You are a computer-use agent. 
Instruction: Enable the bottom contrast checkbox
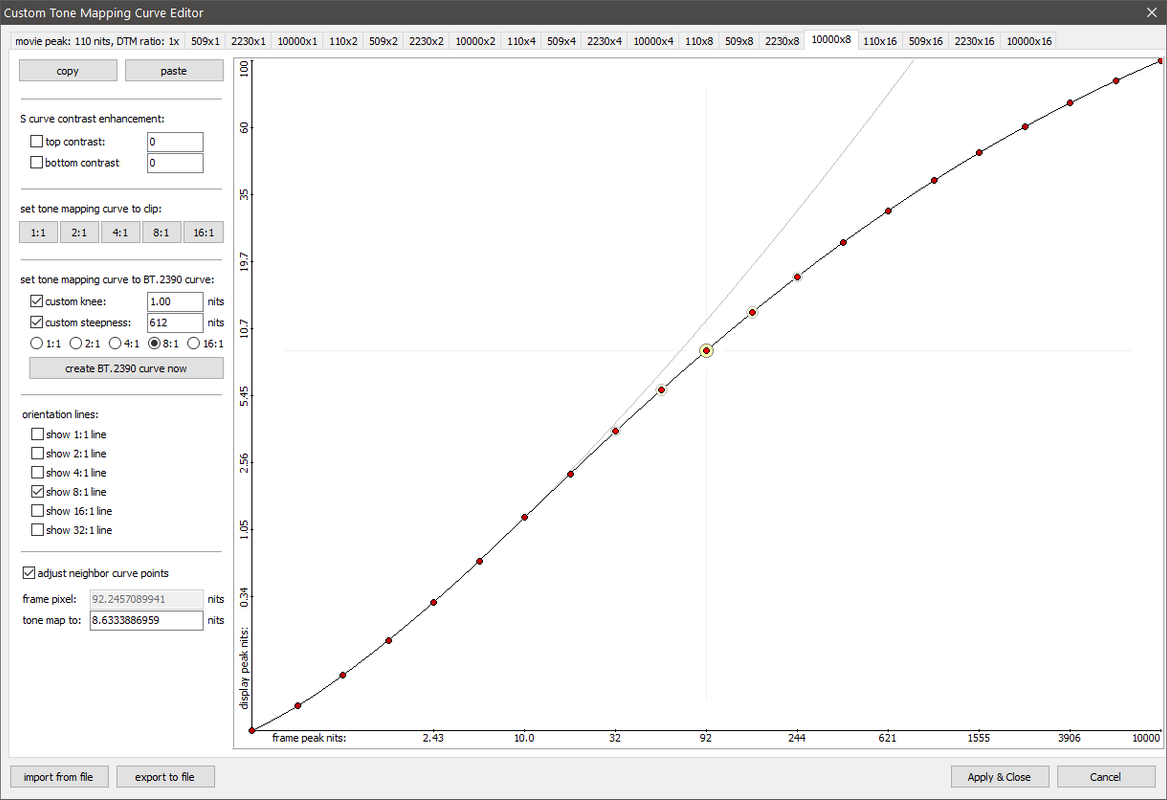[x=36, y=162]
